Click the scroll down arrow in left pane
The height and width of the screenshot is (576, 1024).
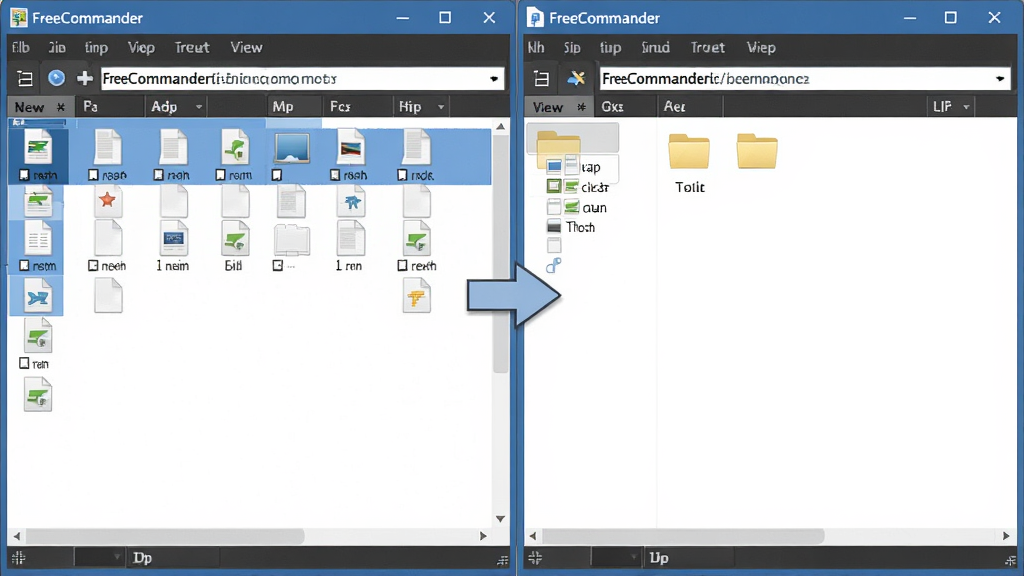[x=500, y=519]
